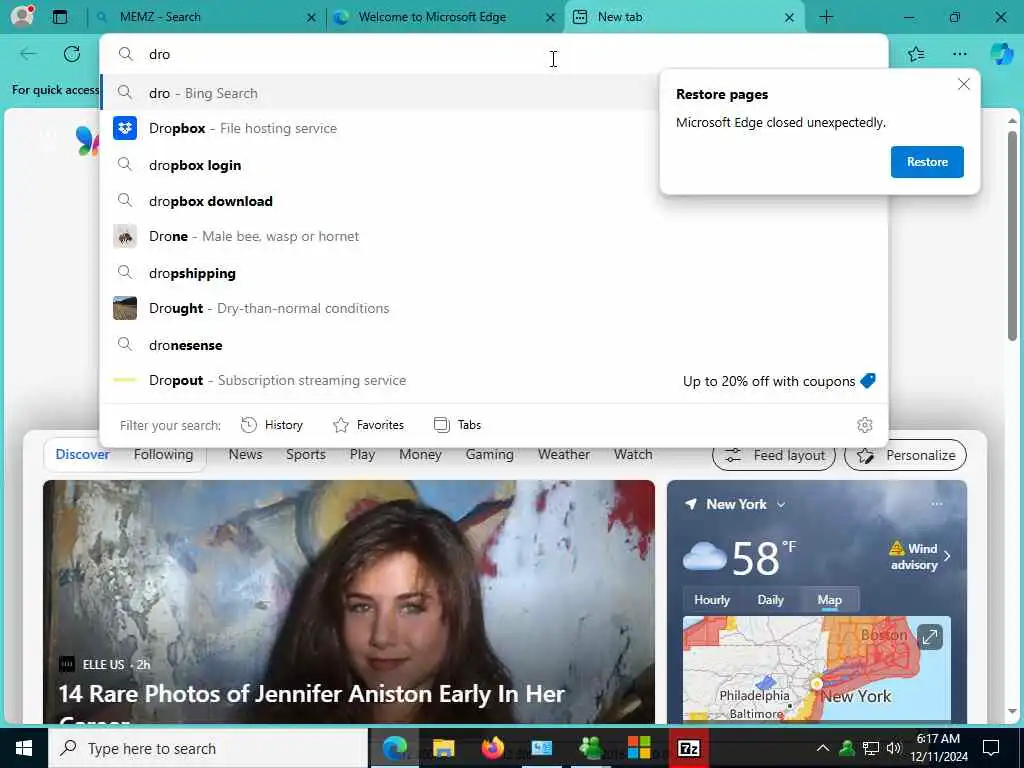The image size is (1024, 768).
Task: Switch weather card to Daily view
Action: 770,600
